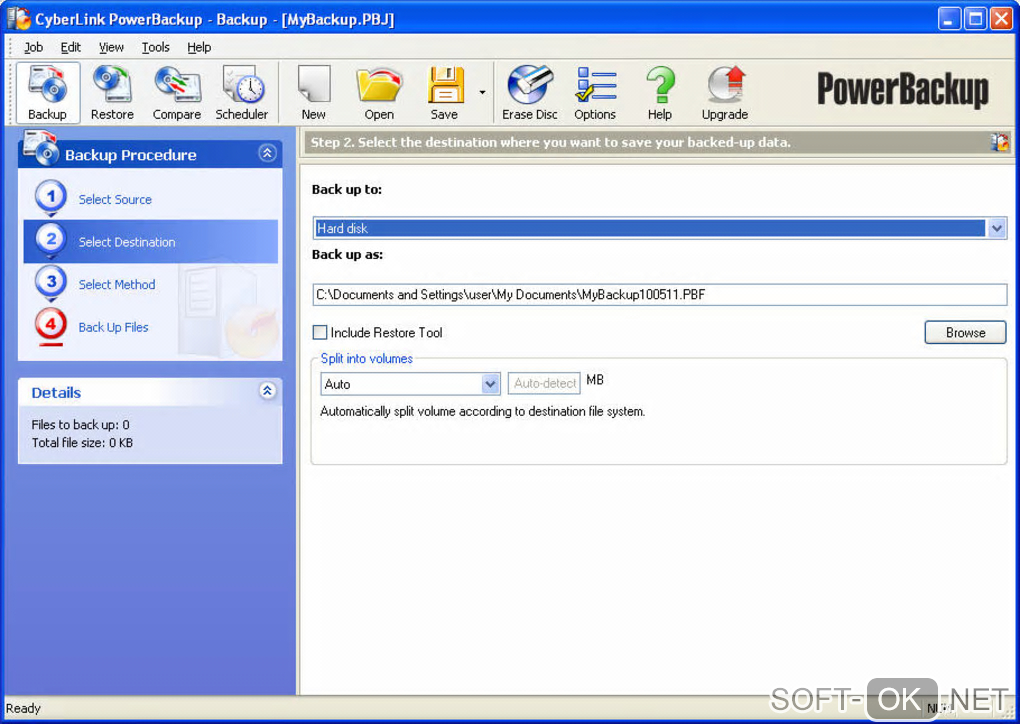Collapse the Backup Procedure panel

(x=267, y=153)
